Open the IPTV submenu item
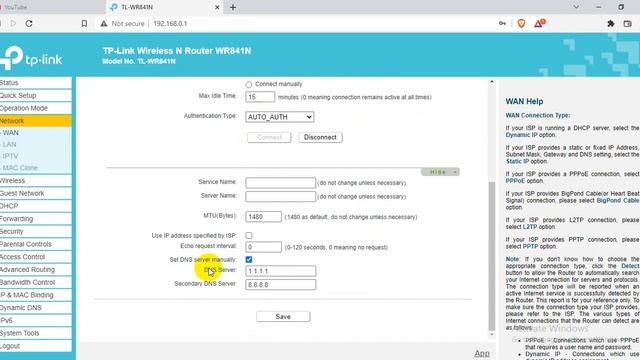 [36, 156]
